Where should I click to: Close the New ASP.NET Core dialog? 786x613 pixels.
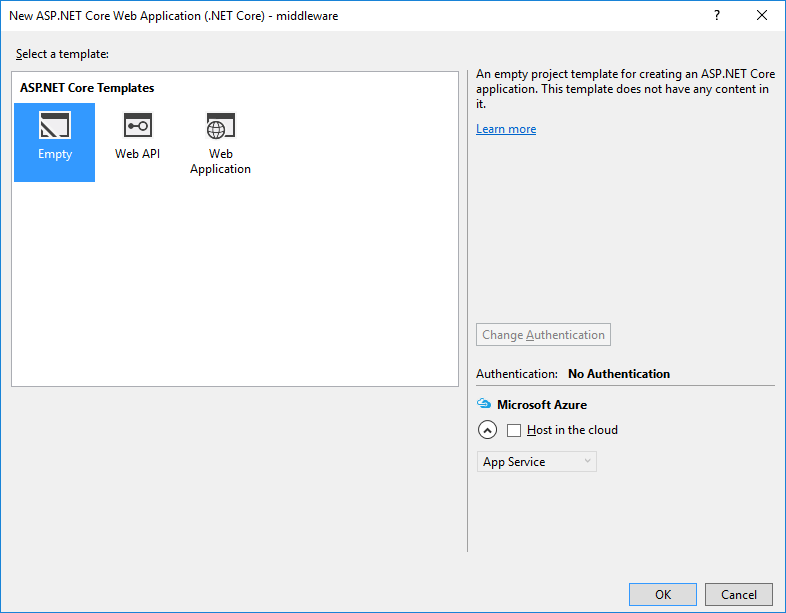click(762, 16)
